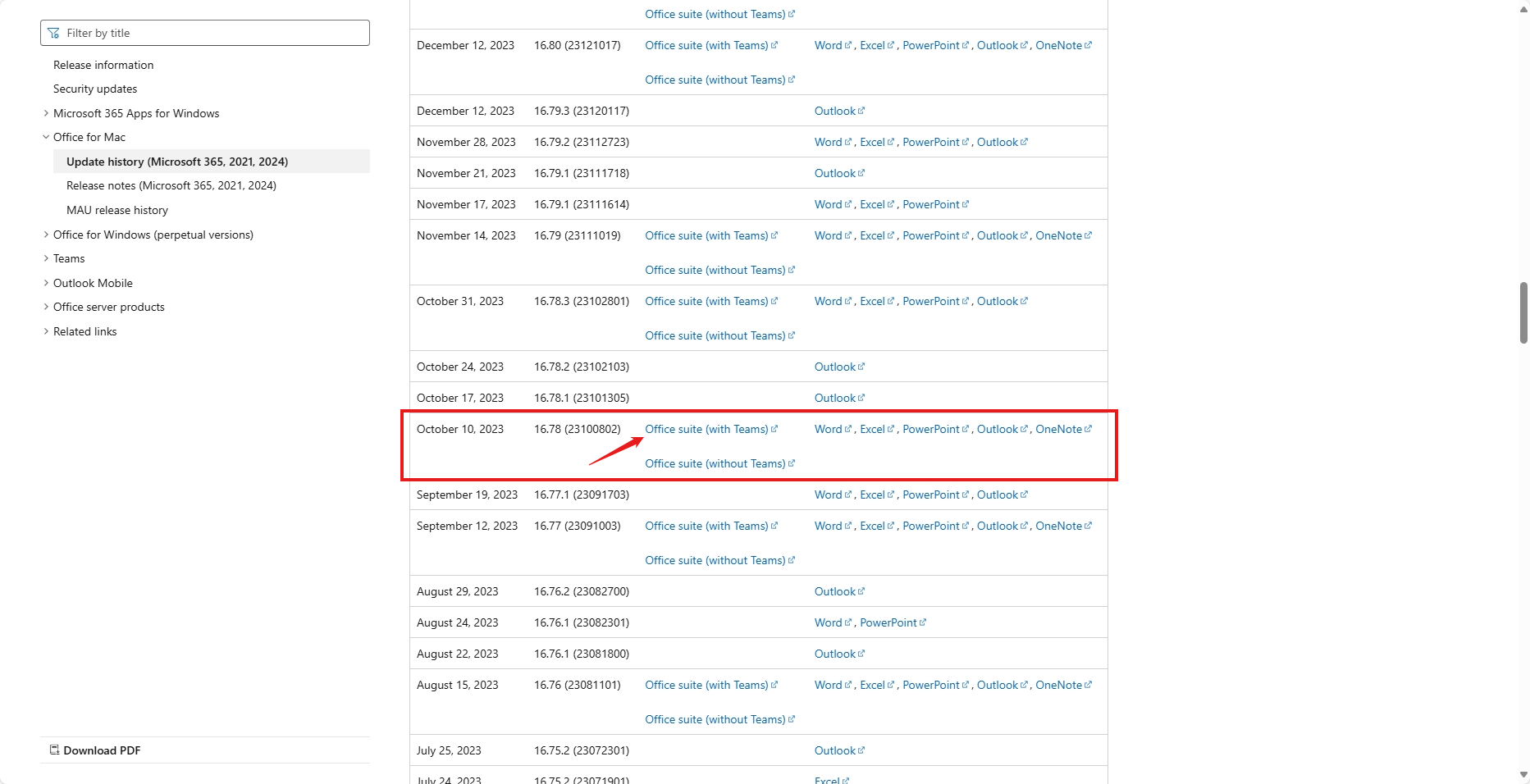Open Office suite (with Teams) for October 31, 2023
Viewport: 1530px width, 784px height.
coord(711,301)
